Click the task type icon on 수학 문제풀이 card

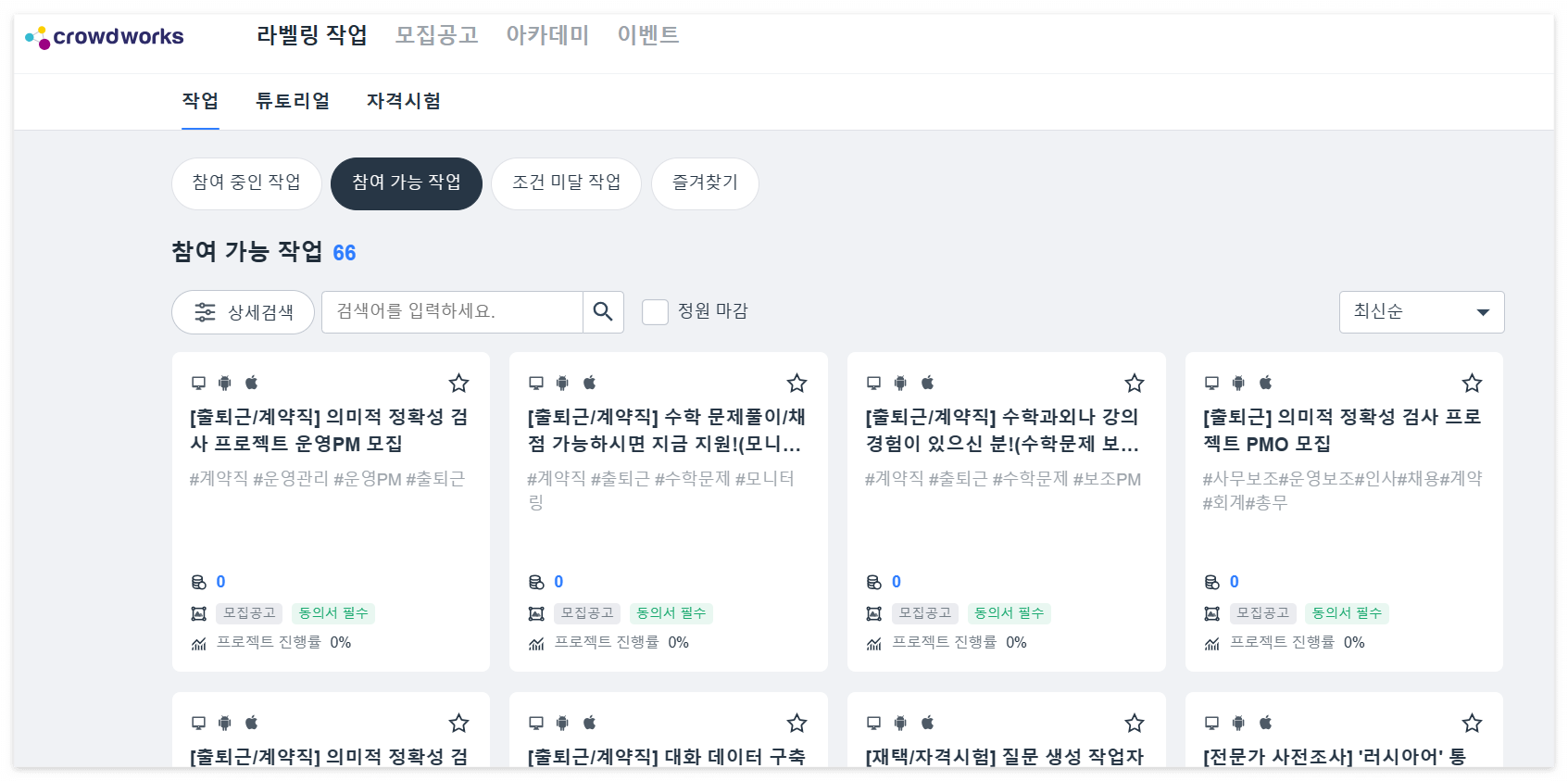(535, 613)
